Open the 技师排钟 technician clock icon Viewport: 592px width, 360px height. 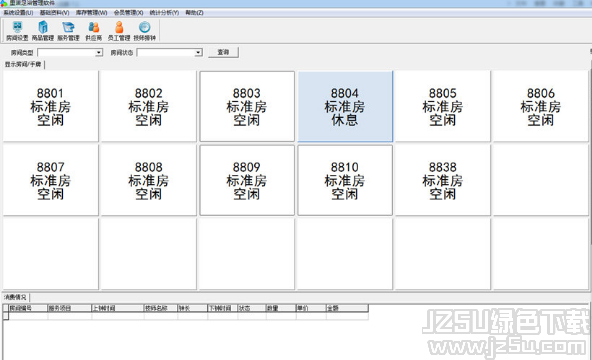(145, 31)
